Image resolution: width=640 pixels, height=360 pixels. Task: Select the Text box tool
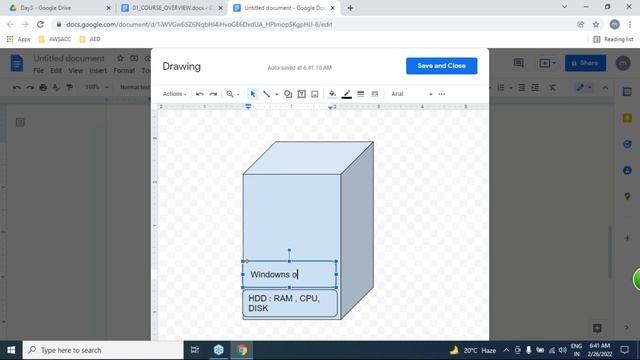click(301, 94)
